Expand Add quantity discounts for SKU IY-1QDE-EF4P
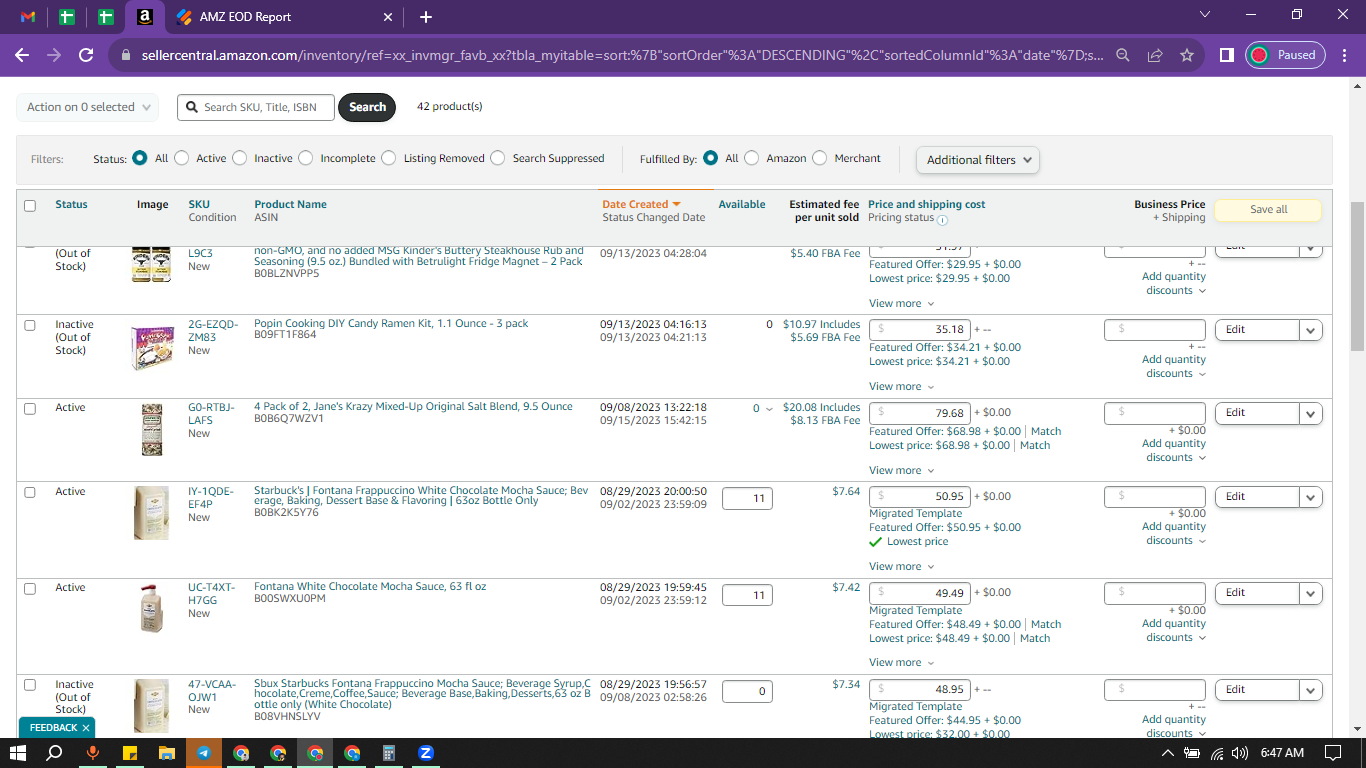Image resolution: width=1366 pixels, height=768 pixels. (x=1174, y=533)
